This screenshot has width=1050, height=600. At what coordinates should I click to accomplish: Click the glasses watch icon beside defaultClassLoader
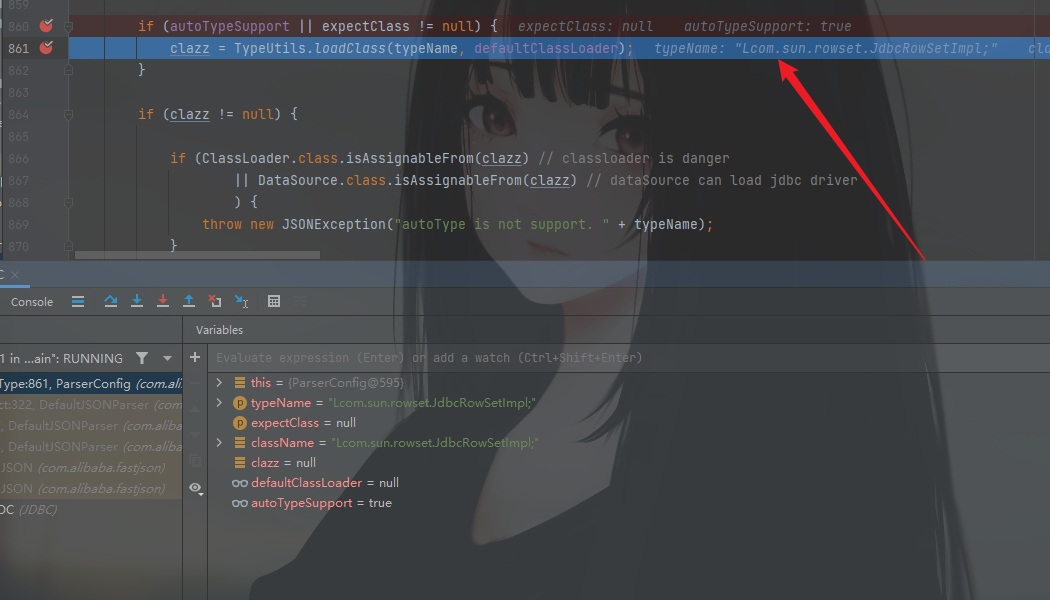240,483
